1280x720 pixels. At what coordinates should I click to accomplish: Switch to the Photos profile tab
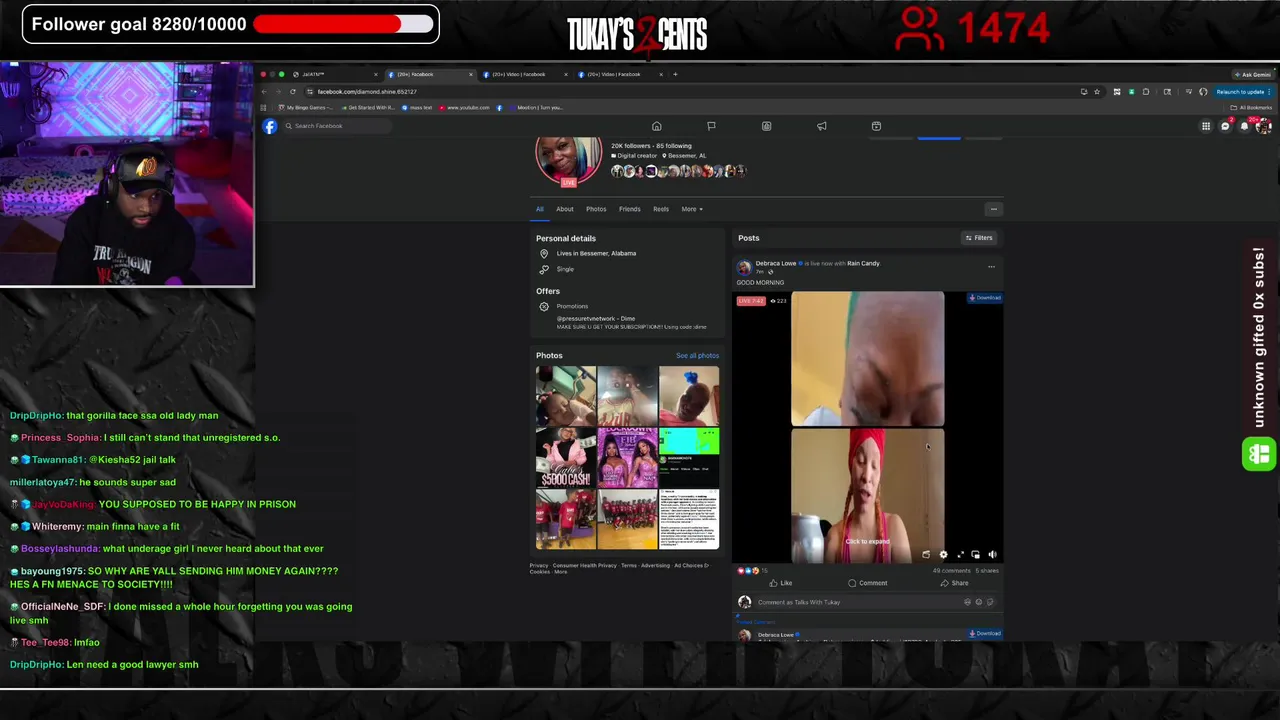[x=596, y=209]
